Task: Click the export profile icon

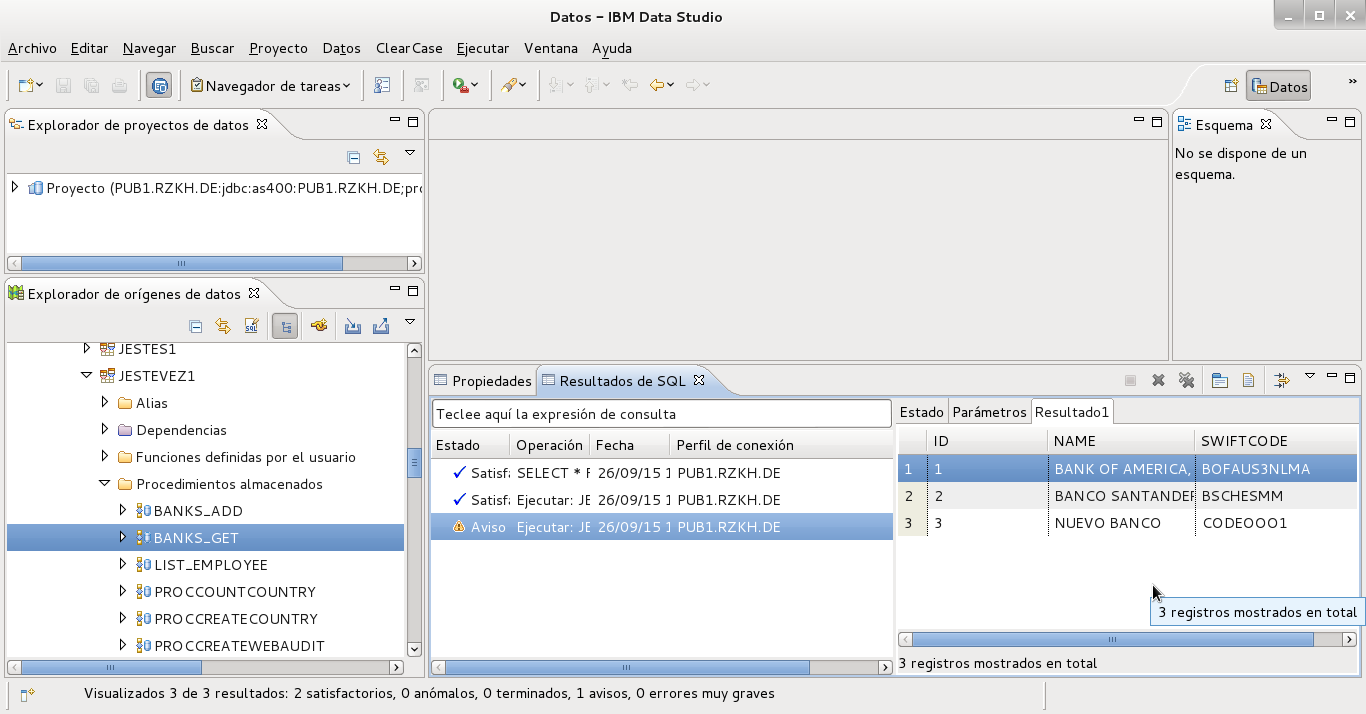Action: coord(381,326)
